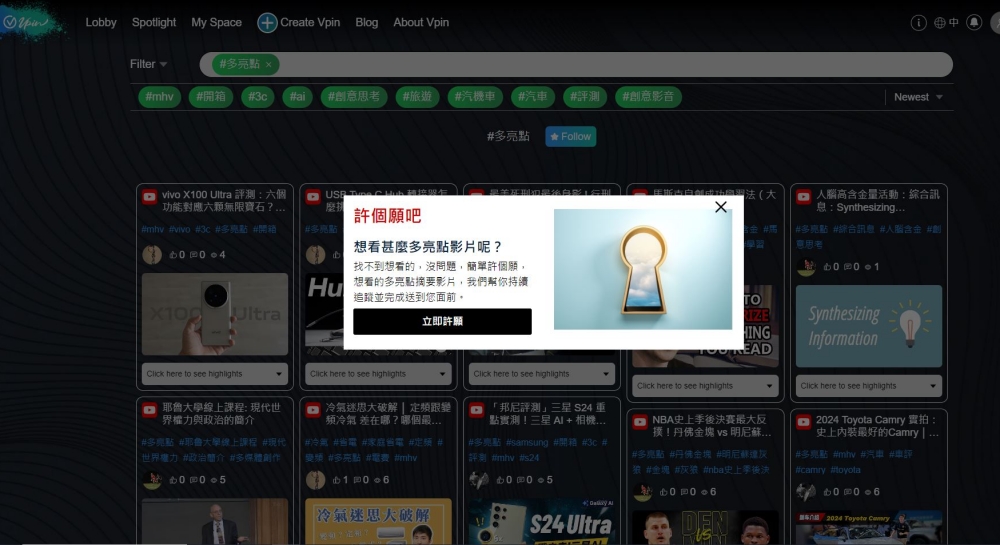This screenshot has height=545, width=1000.
Task: Click #samsung hashtag on 邦尼評測 card
Action: tap(527, 442)
